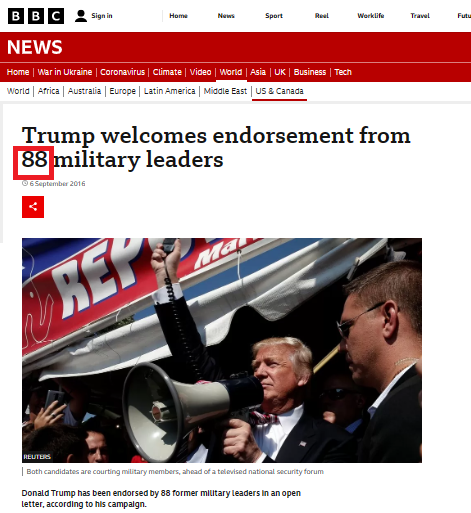Choose Latin America world region link

(x=169, y=91)
